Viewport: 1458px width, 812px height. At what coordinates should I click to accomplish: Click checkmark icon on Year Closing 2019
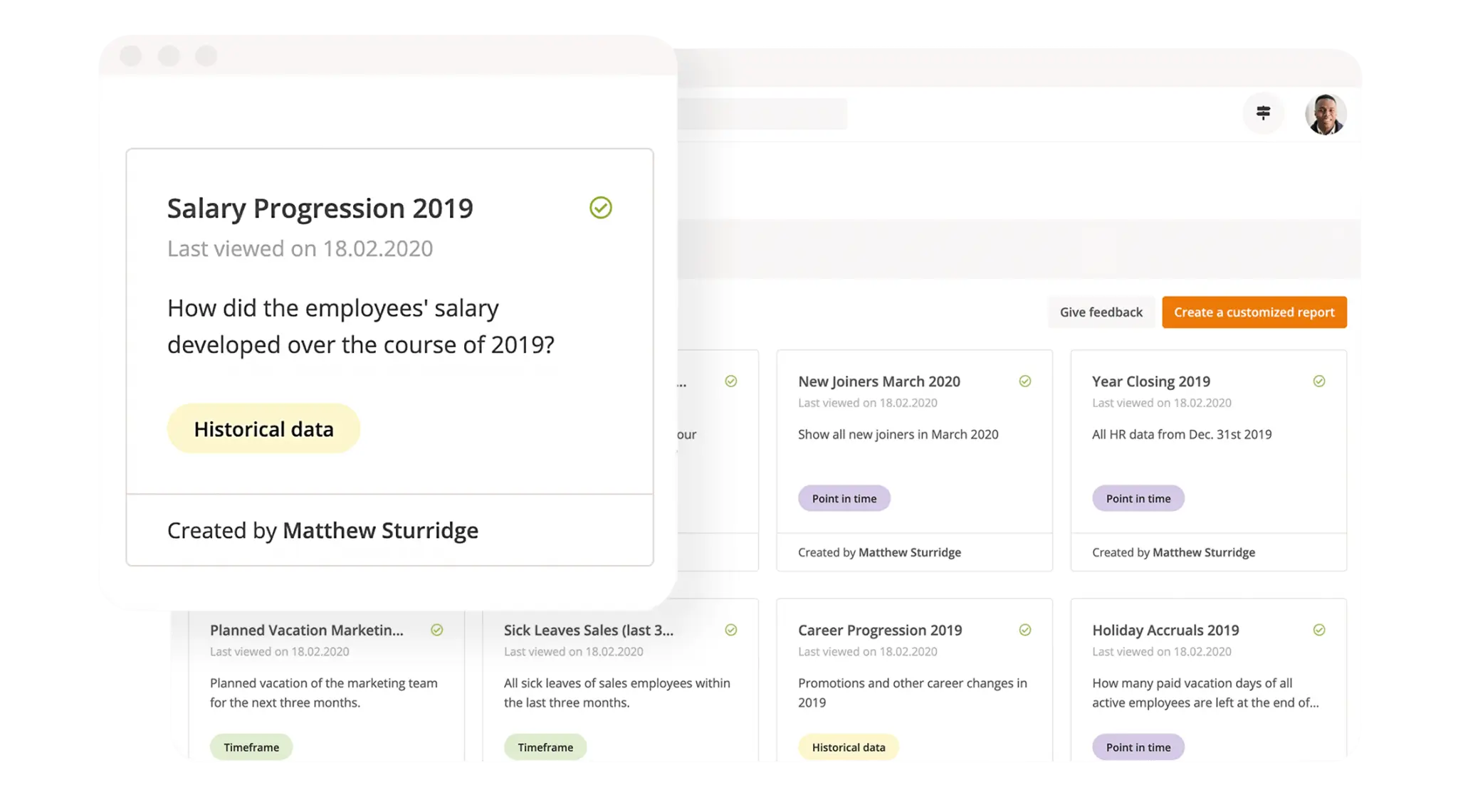pos(1319,381)
